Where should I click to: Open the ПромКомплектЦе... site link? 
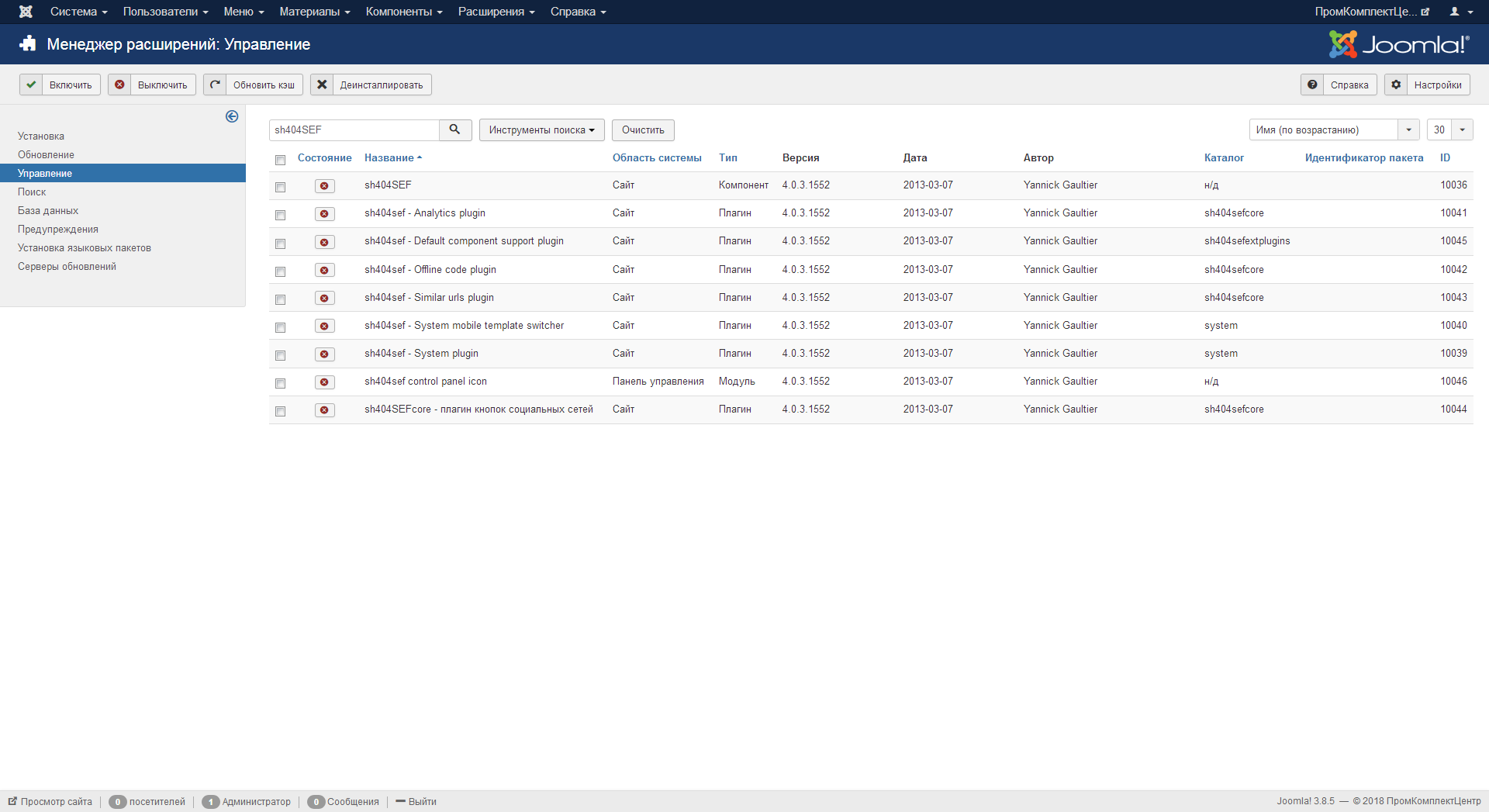pyautogui.click(x=1372, y=12)
